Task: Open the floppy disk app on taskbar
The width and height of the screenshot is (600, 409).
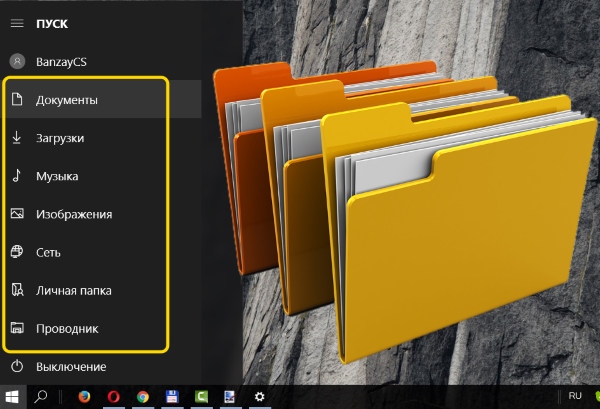Action: (x=172, y=397)
